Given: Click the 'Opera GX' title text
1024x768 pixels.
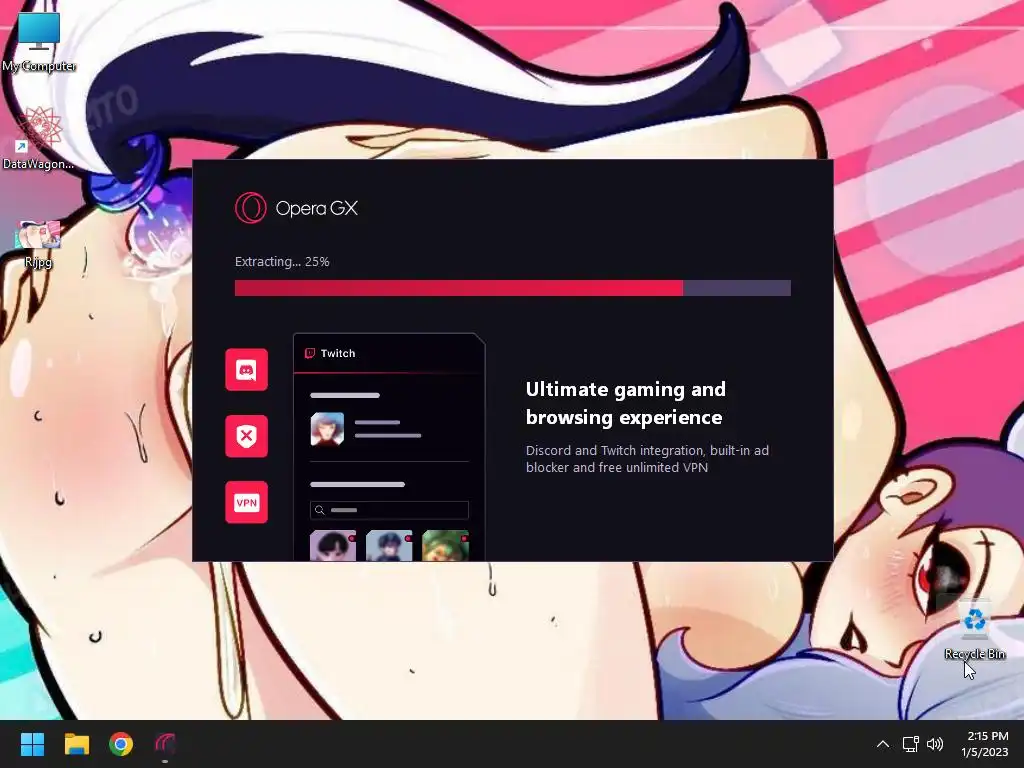Looking at the screenshot, I should click(317, 208).
